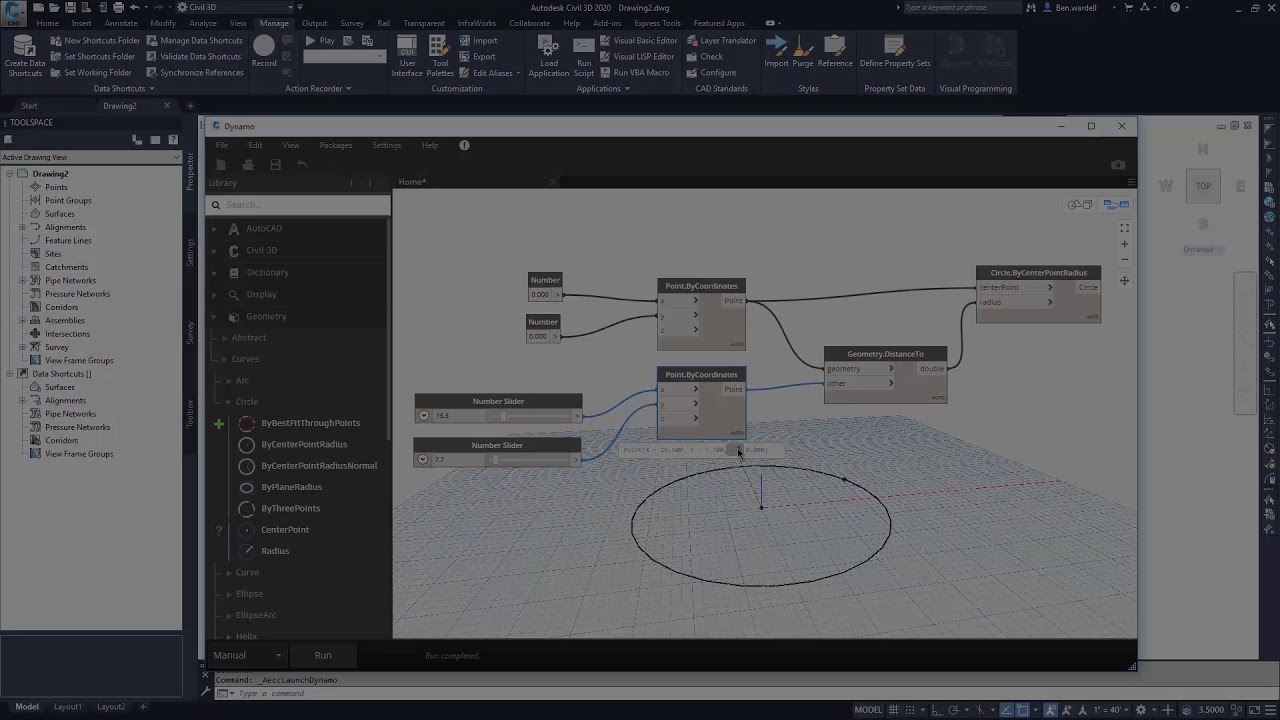Click Dynamo canvas zoom in plus
Viewport: 1280px width, 720px height.
(1124, 244)
